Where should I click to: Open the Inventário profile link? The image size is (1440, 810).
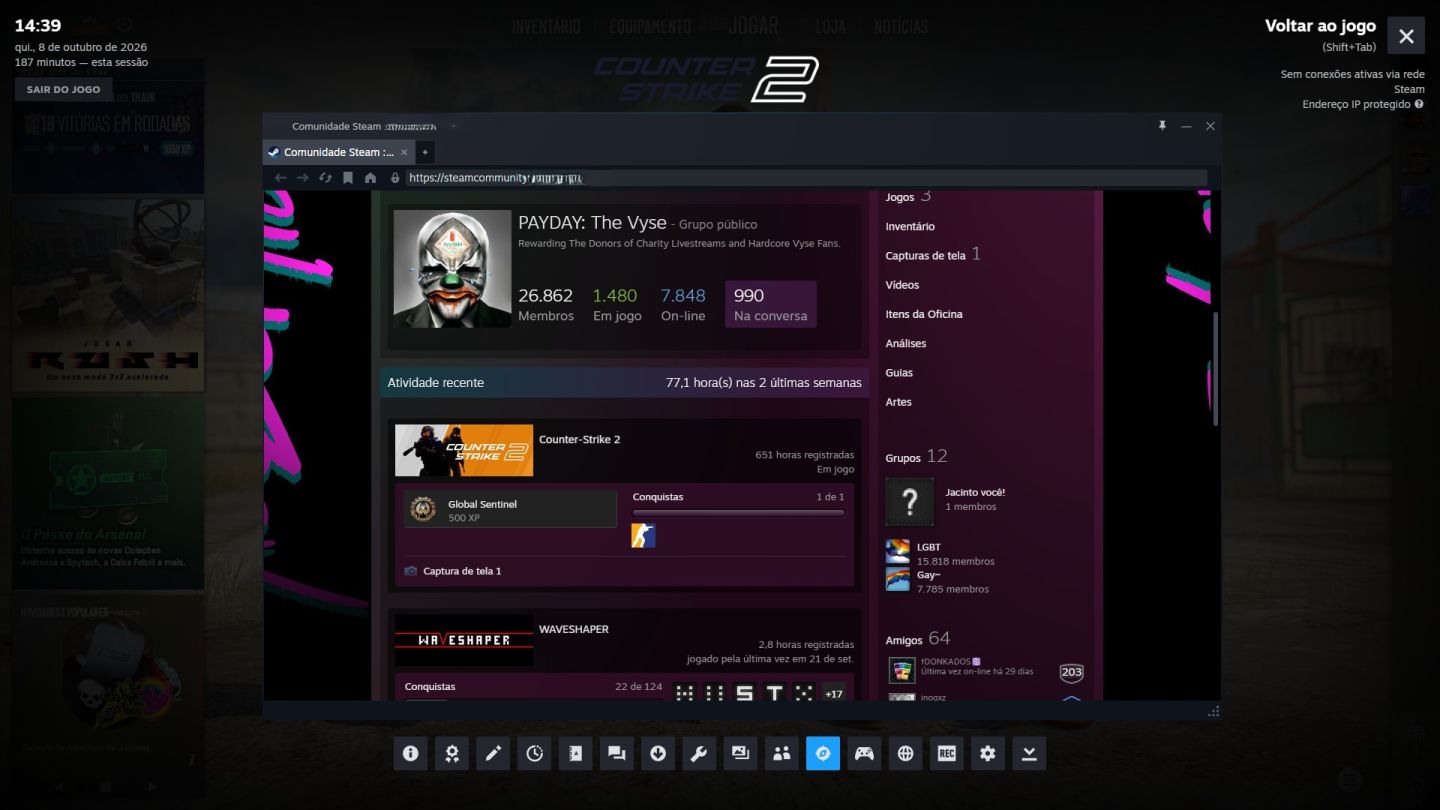click(x=910, y=227)
